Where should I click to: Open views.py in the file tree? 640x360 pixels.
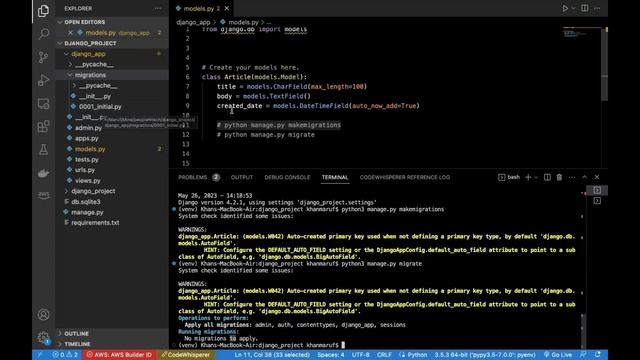[87, 180]
